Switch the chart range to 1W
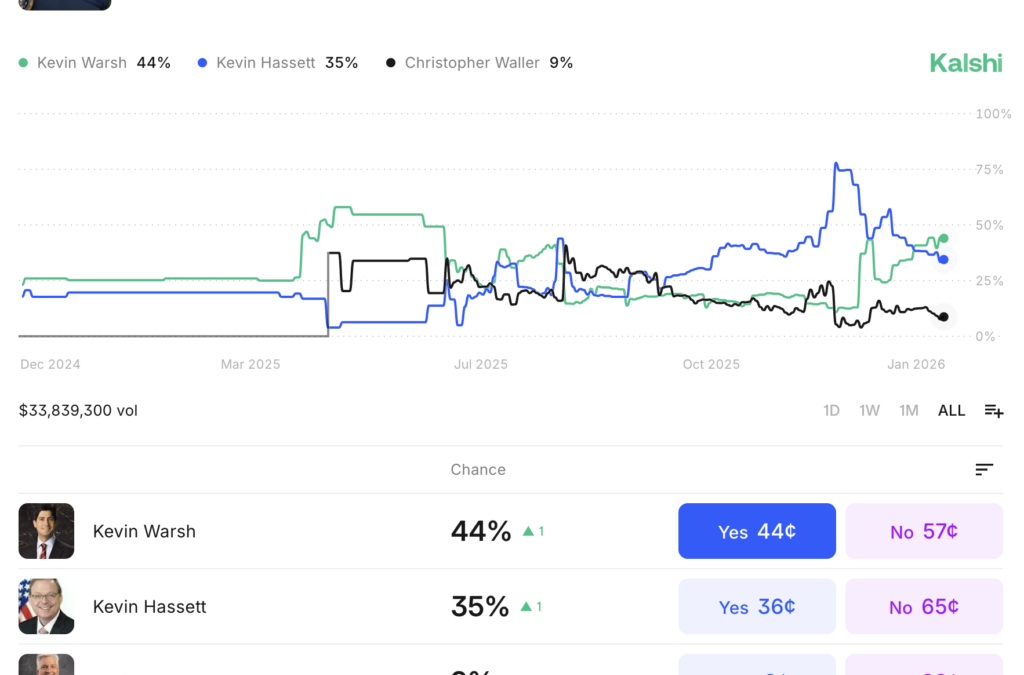 tap(869, 411)
